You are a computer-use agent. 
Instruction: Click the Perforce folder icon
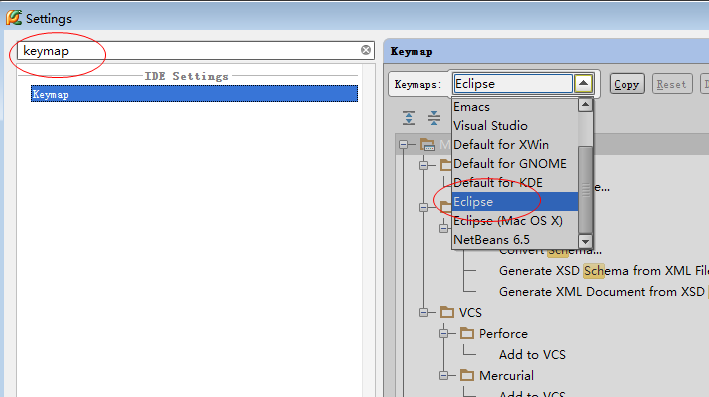coord(467,333)
